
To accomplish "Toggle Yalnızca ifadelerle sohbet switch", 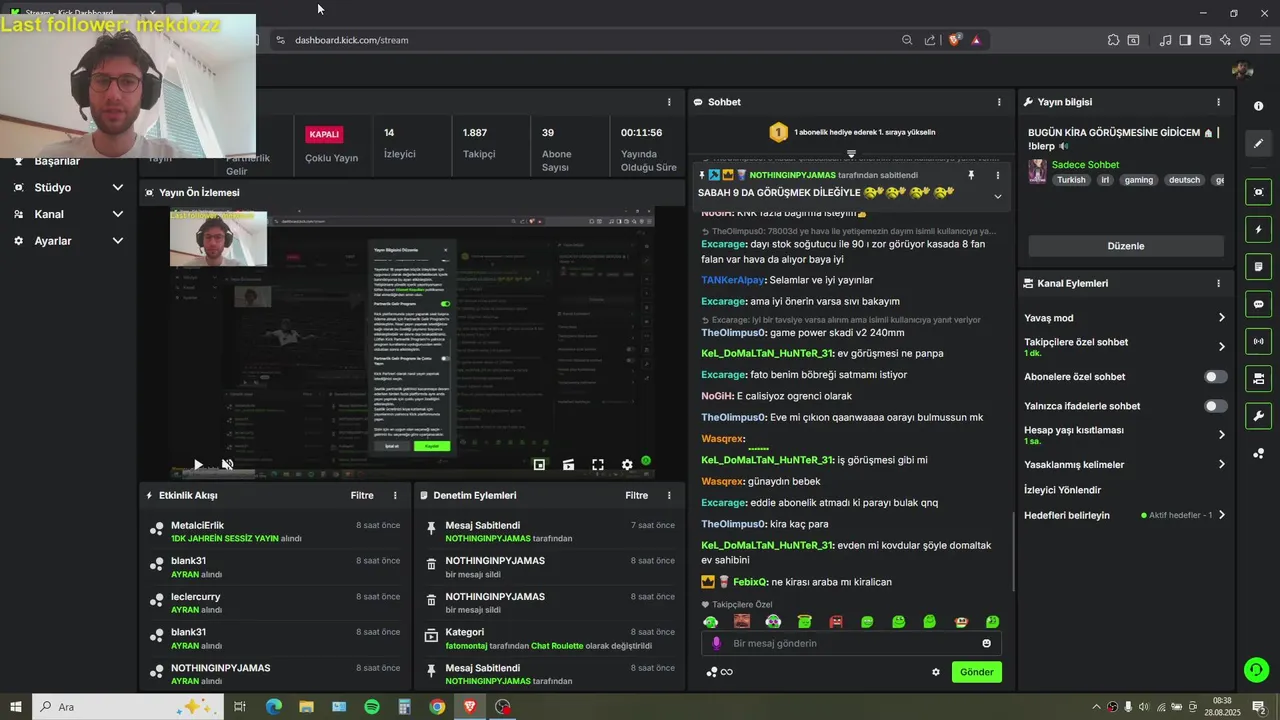I will (1216, 406).
